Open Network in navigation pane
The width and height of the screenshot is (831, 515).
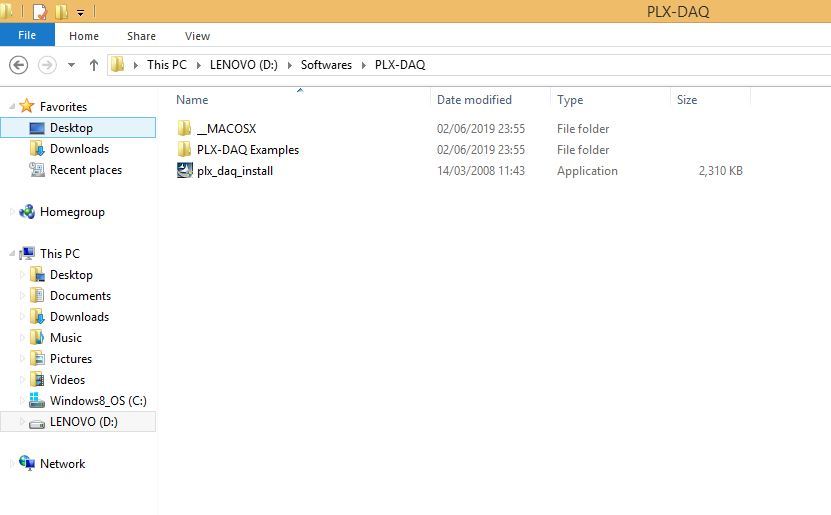point(62,464)
